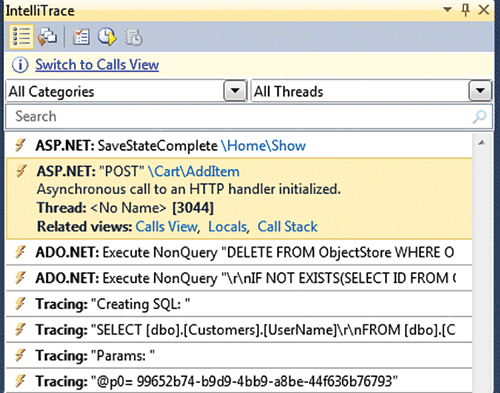Click the calls view toolbar icon
Screen dimensions: 500x393
click(x=47, y=37)
